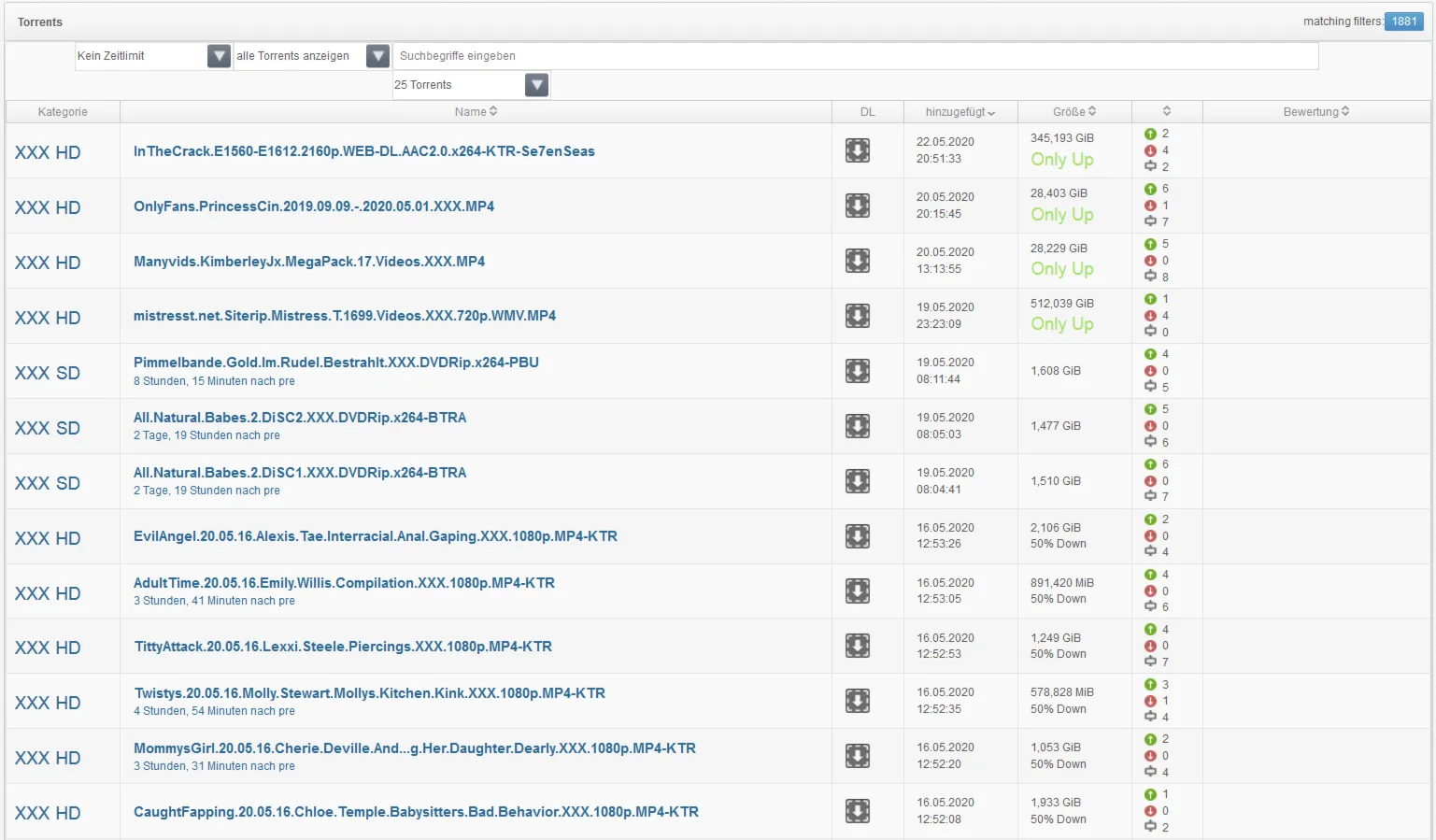
Task: Download the 578,828 MiB torrent
Action: coord(857,701)
